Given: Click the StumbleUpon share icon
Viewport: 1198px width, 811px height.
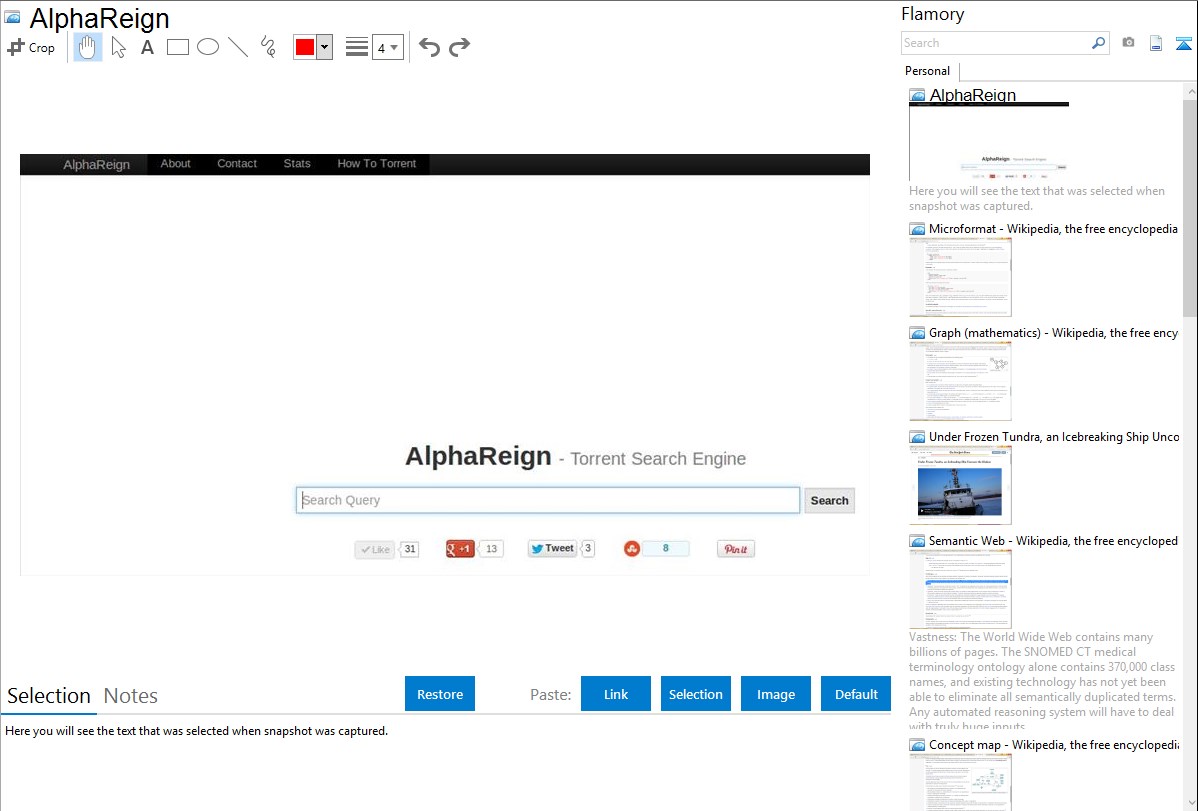Looking at the screenshot, I should pos(632,549).
